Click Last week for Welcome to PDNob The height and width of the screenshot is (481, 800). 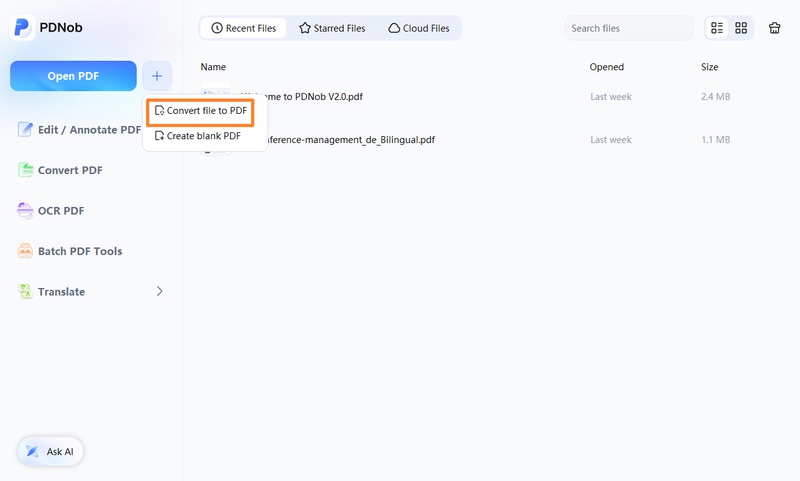[x=611, y=96]
